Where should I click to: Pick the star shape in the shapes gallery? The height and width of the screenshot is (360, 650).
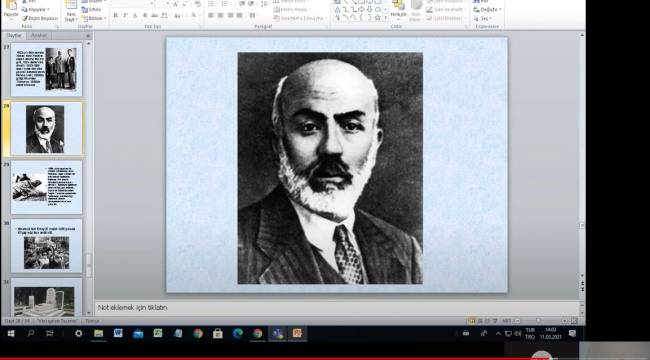click(x=378, y=18)
